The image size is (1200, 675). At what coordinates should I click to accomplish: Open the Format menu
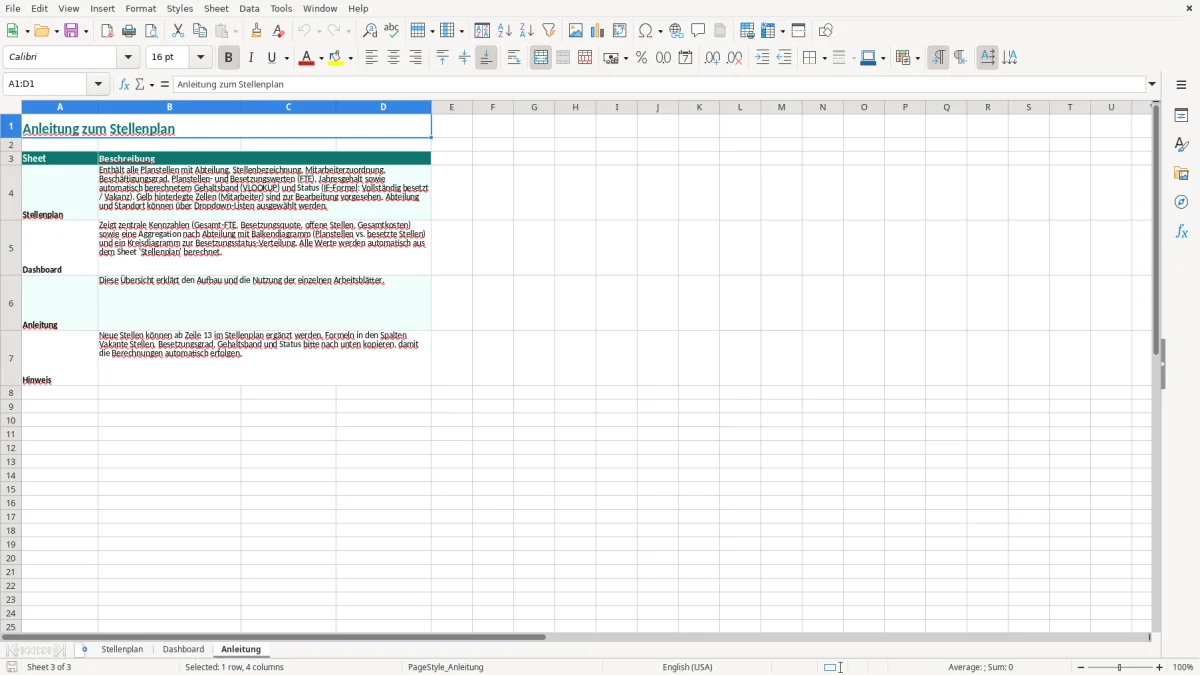coord(141,8)
